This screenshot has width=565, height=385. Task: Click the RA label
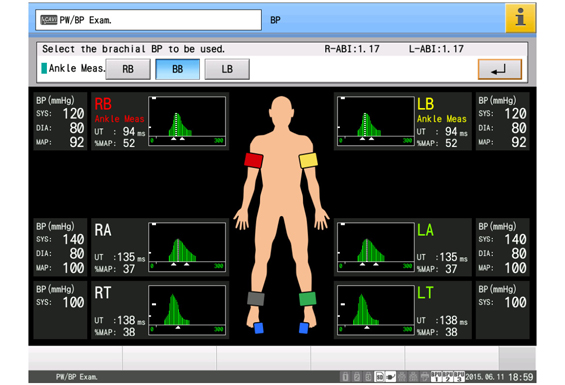(103, 230)
